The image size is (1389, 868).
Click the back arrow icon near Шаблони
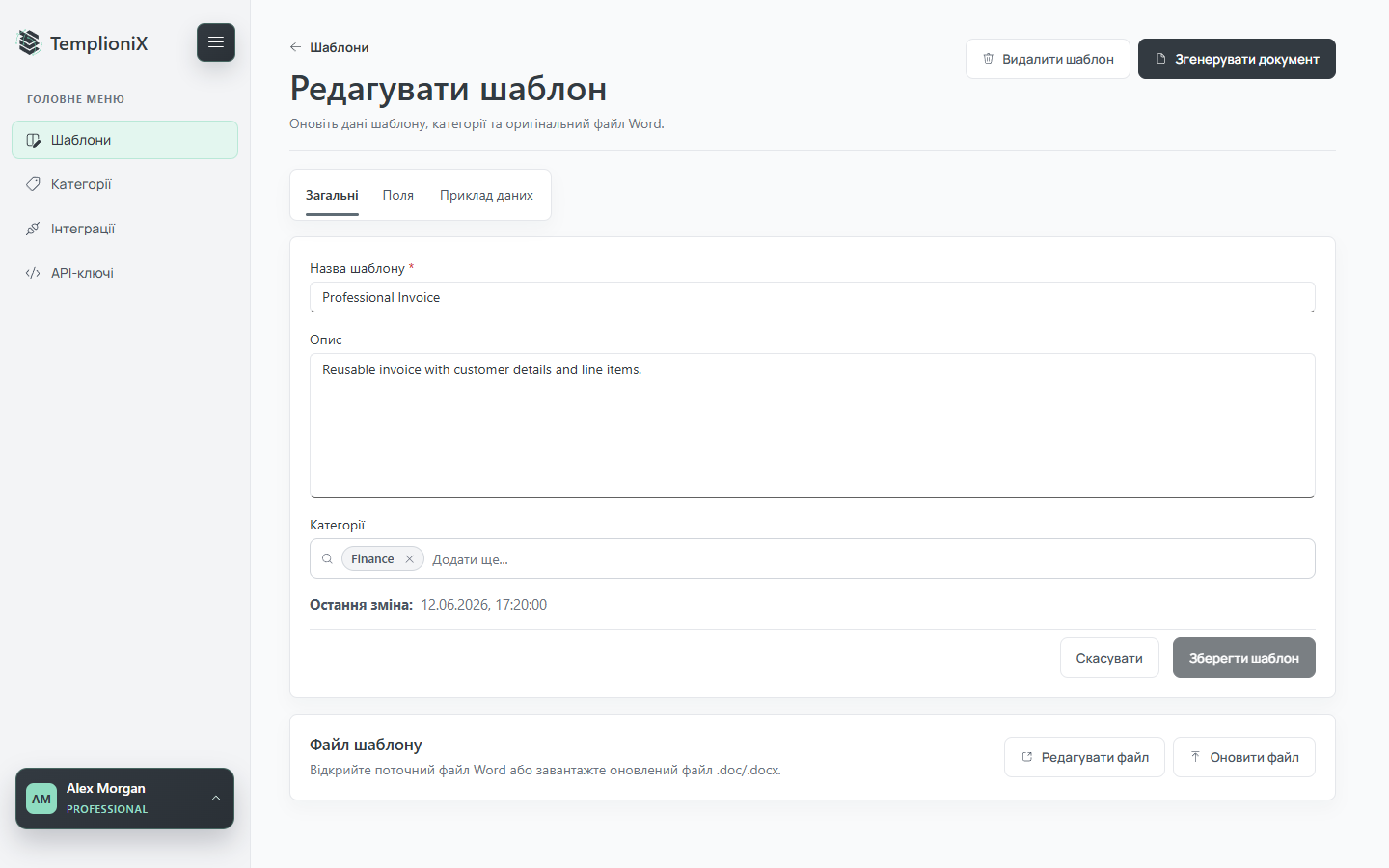[x=295, y=47]
